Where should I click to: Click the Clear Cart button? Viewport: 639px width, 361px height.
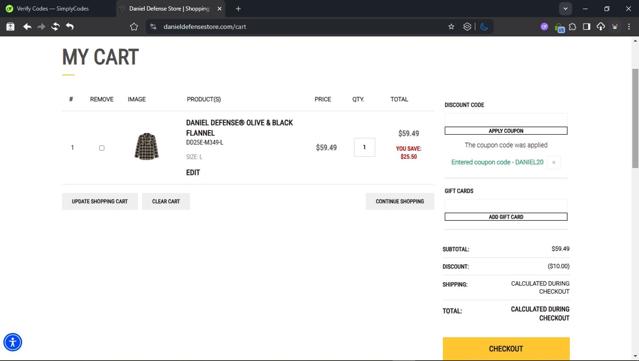(x=166, y=201)
